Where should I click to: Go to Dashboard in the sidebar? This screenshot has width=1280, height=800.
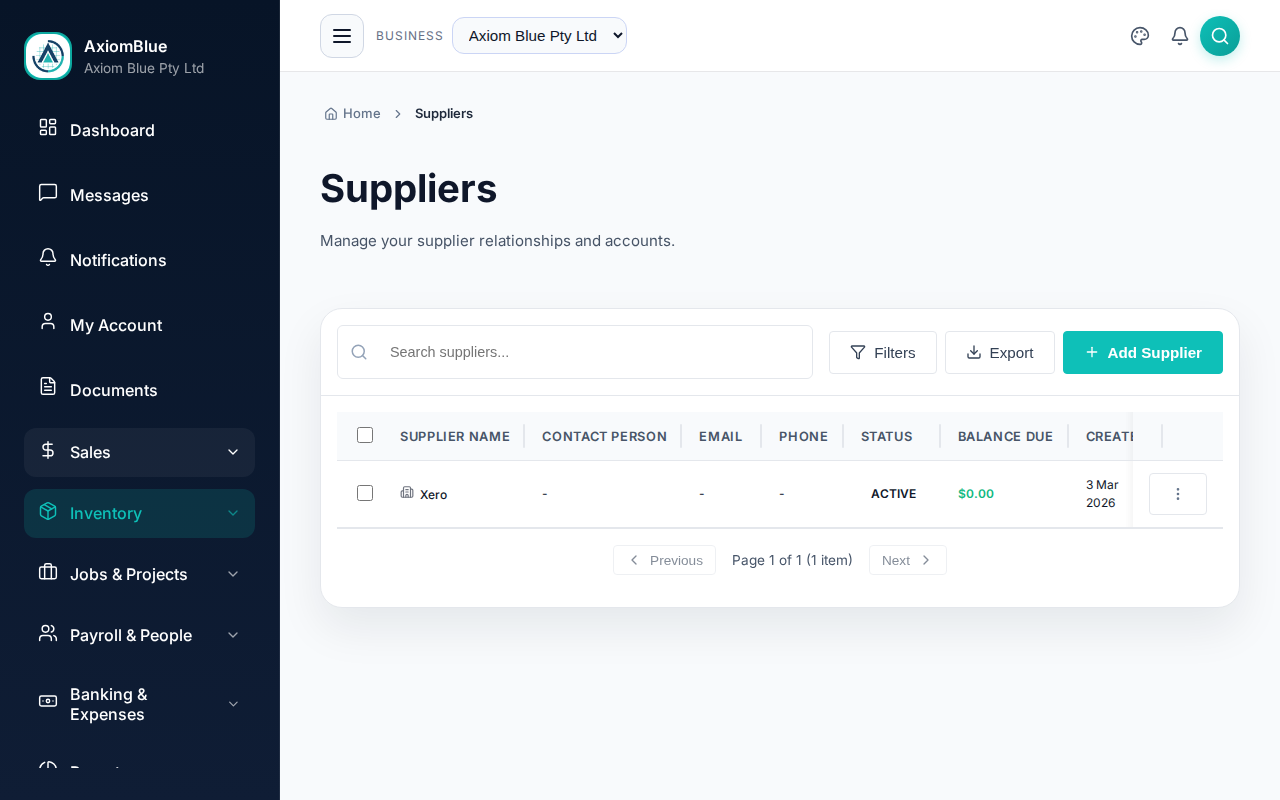point(140,130)
